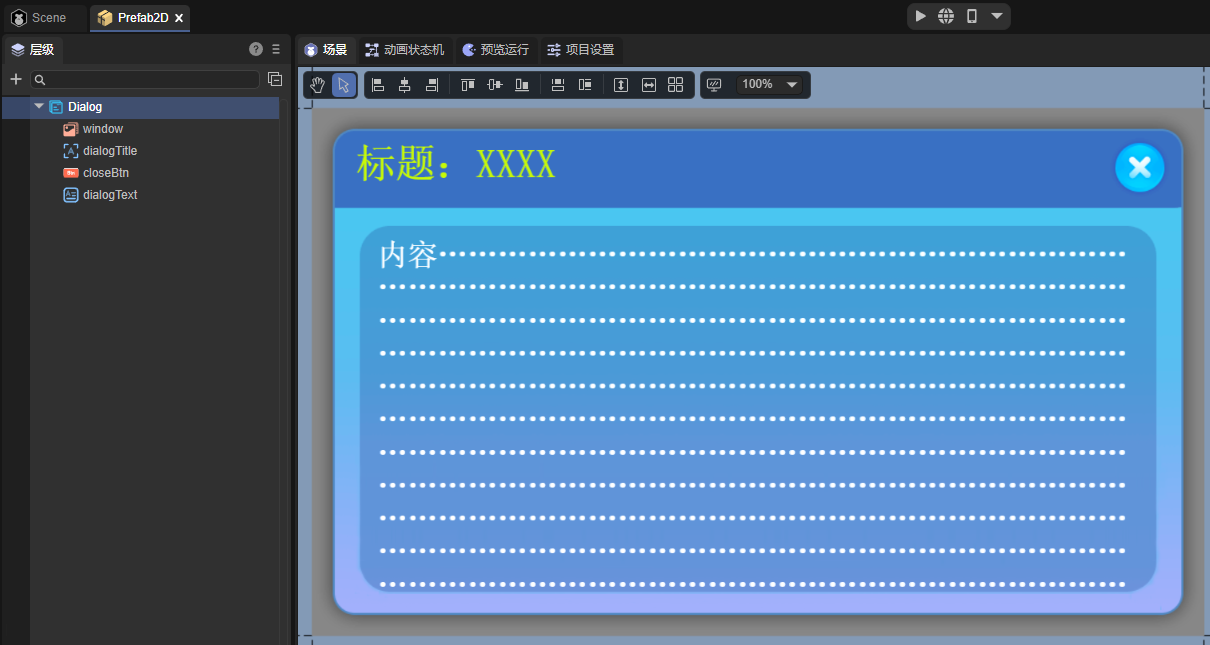The width and height of the screenshot is (1210, 645).
Task: Open dropdown arrow next to mobile preview icon
Action: click(997, 17)
